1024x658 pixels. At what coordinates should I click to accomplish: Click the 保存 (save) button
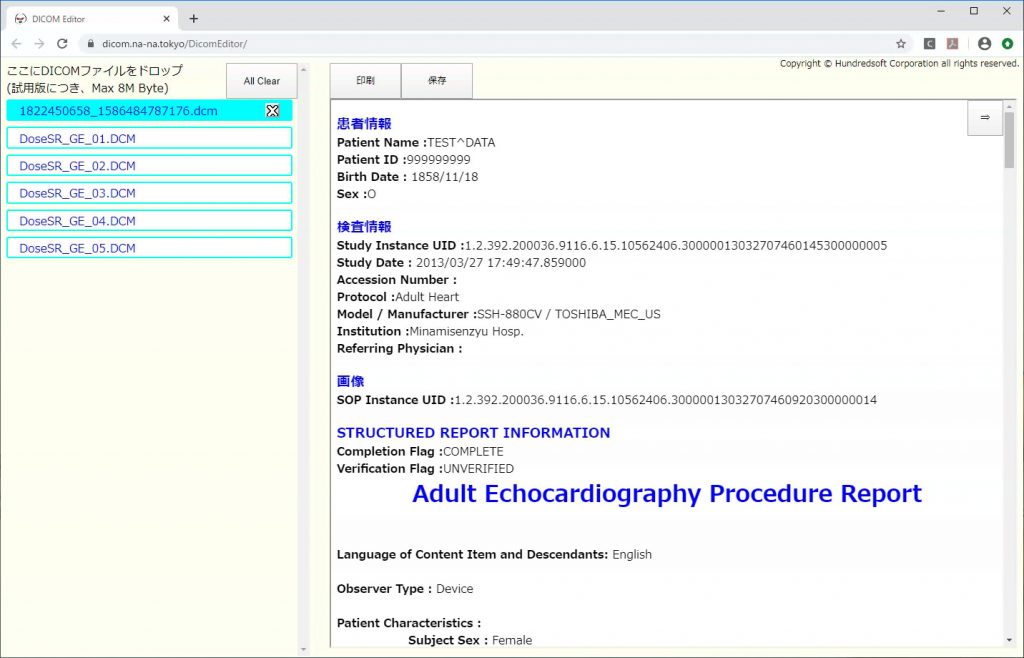tap(437, 81)
